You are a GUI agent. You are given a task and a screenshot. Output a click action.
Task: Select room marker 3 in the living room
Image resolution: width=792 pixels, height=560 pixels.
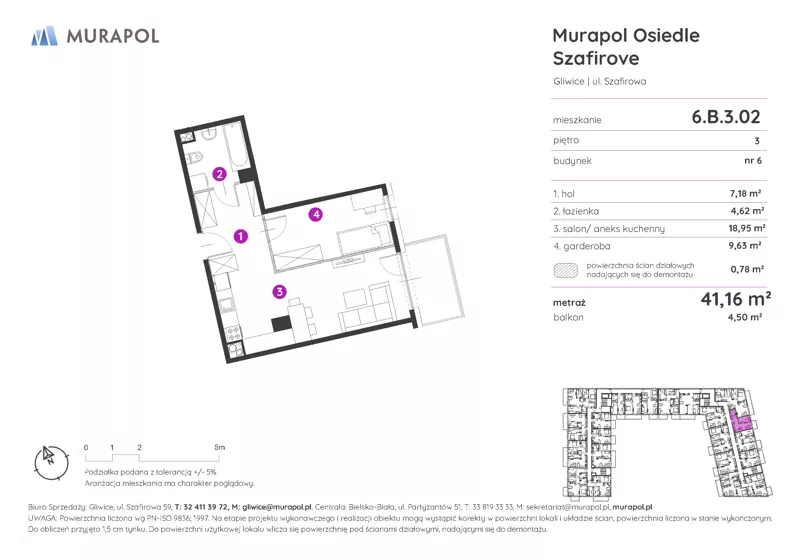[x=279, y=291]
